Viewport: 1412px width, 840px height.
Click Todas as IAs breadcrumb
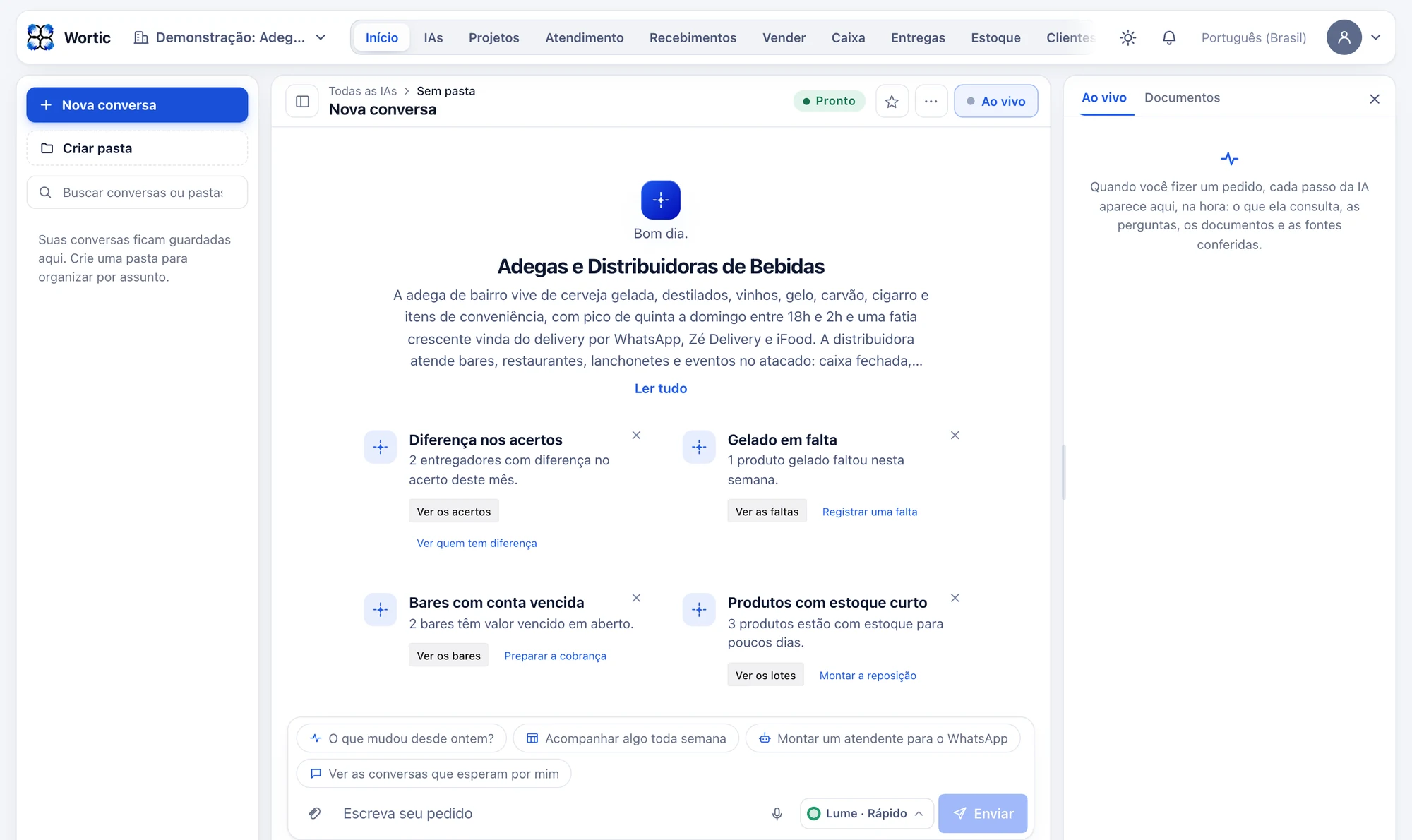[x=362, y=91]
